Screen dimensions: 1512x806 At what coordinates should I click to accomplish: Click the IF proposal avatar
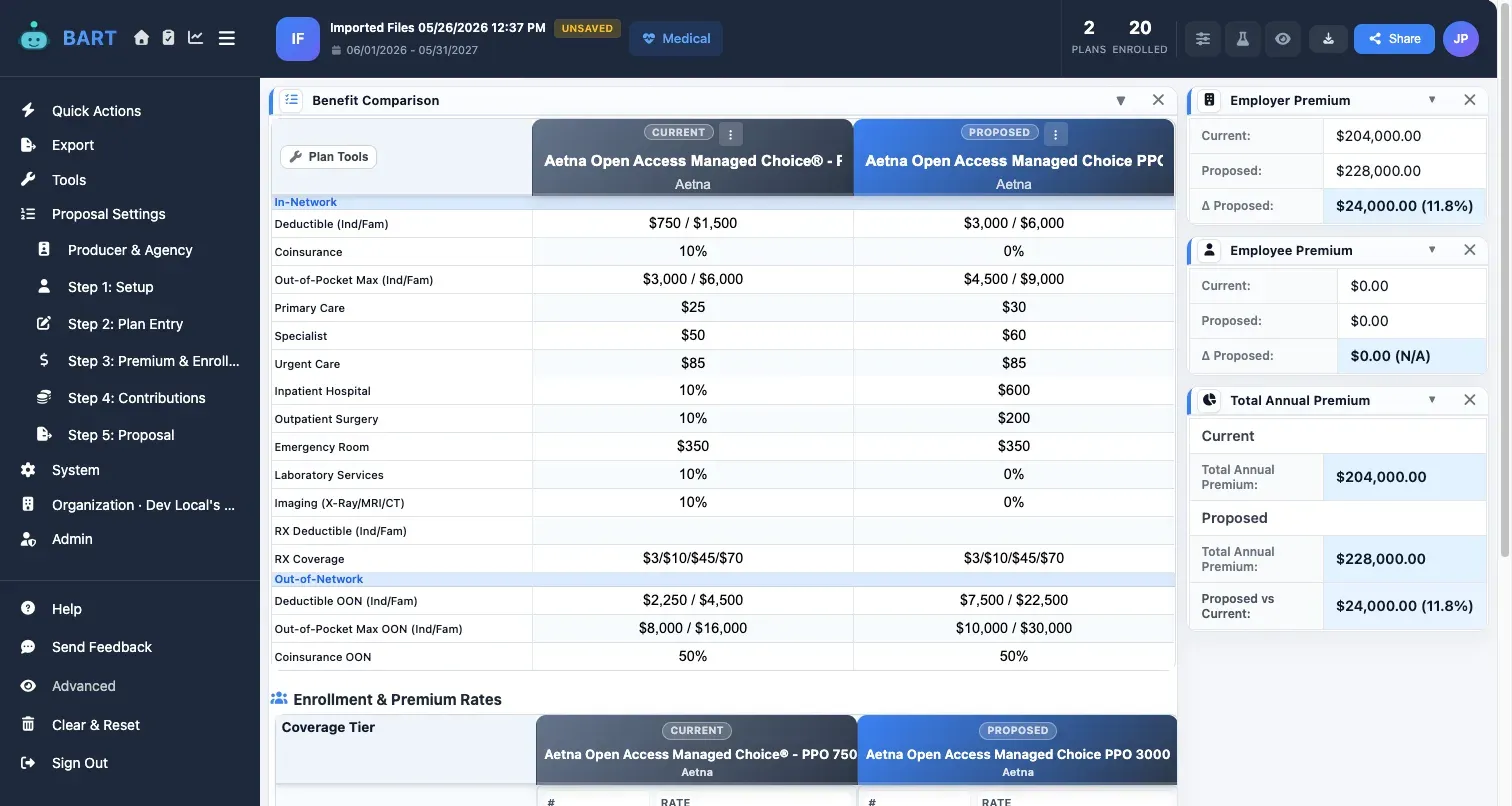pyautogui.click(x=298, y=39)
